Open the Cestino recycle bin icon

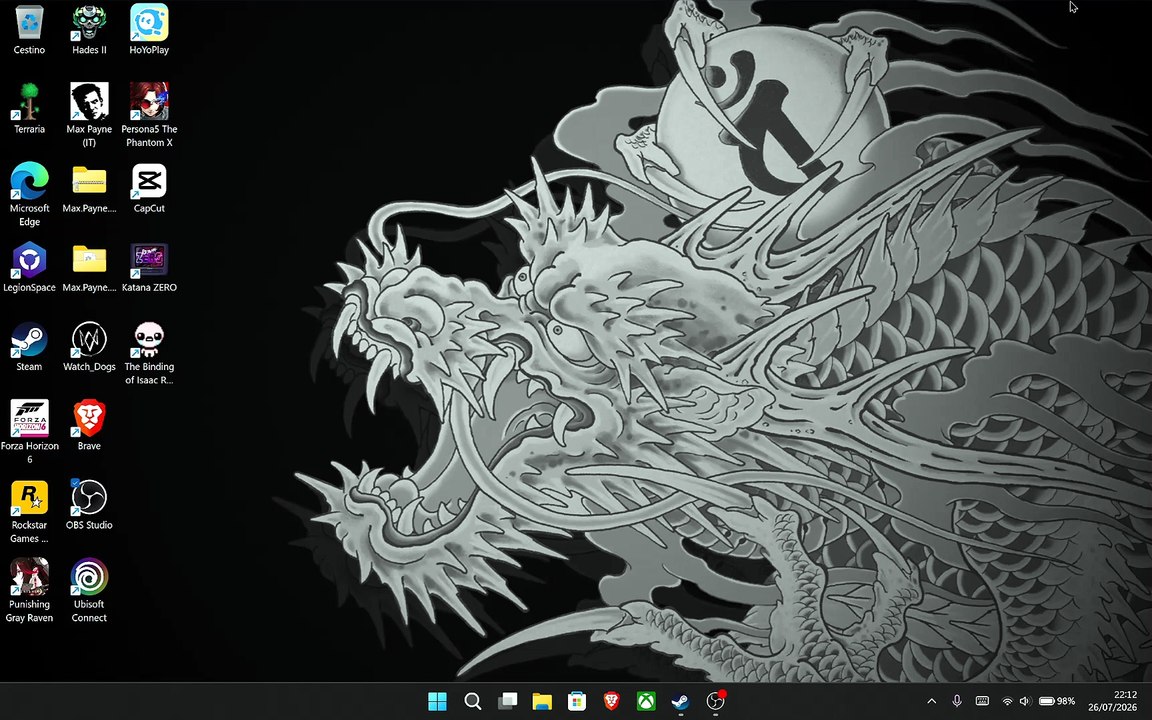[29, 29]
